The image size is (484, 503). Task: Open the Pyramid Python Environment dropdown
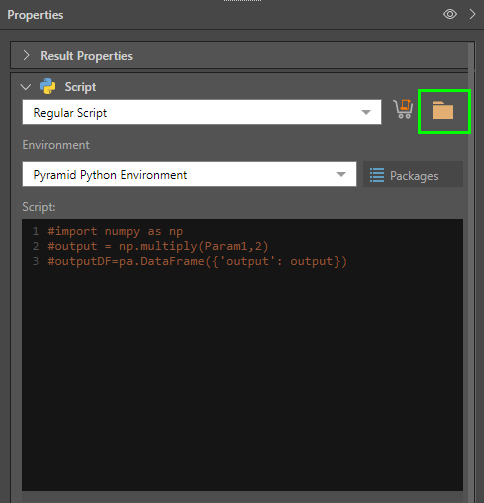[189, 174]
